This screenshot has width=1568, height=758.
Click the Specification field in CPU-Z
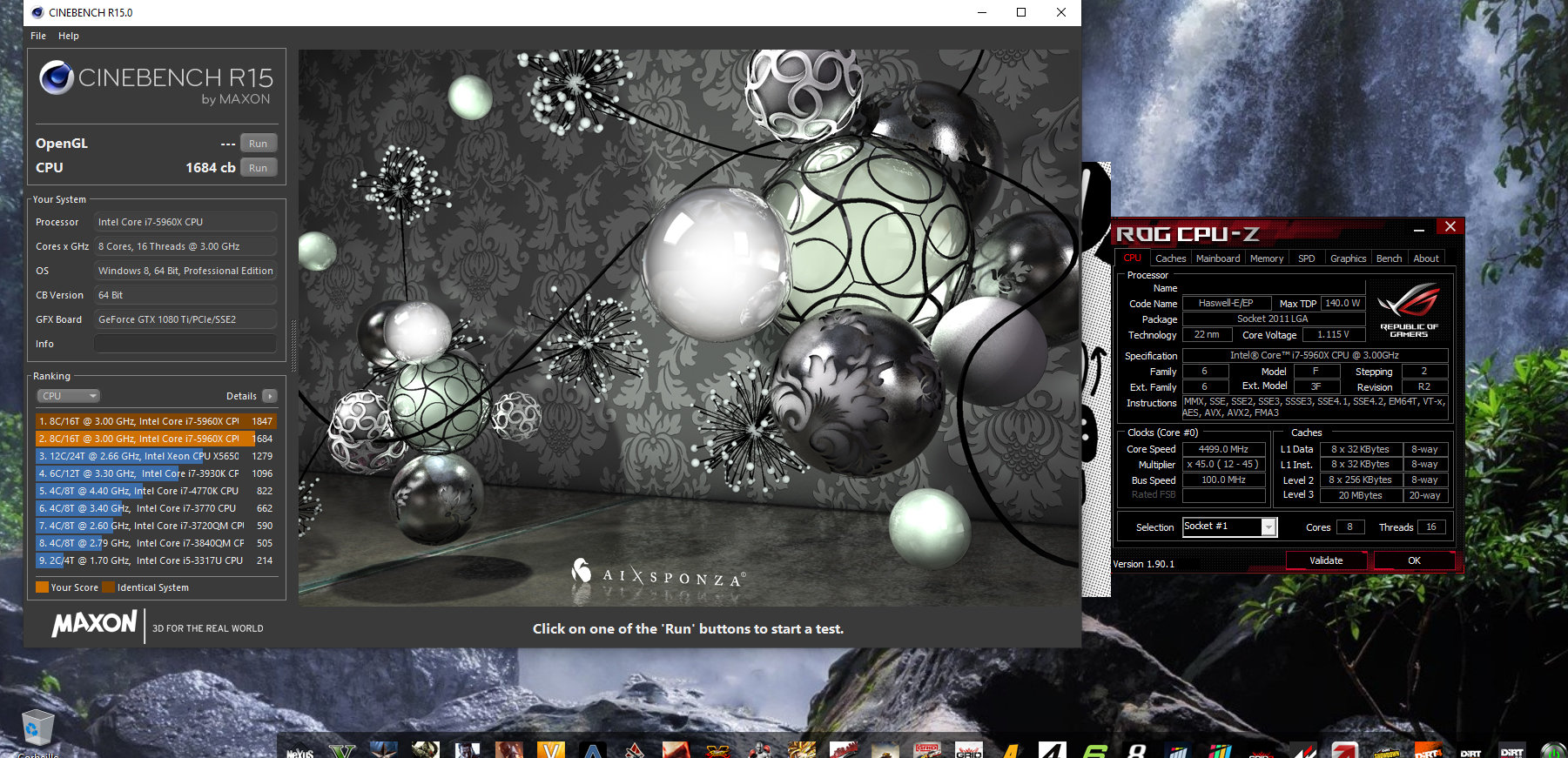pyautogui.click(x=1315, y=355)
